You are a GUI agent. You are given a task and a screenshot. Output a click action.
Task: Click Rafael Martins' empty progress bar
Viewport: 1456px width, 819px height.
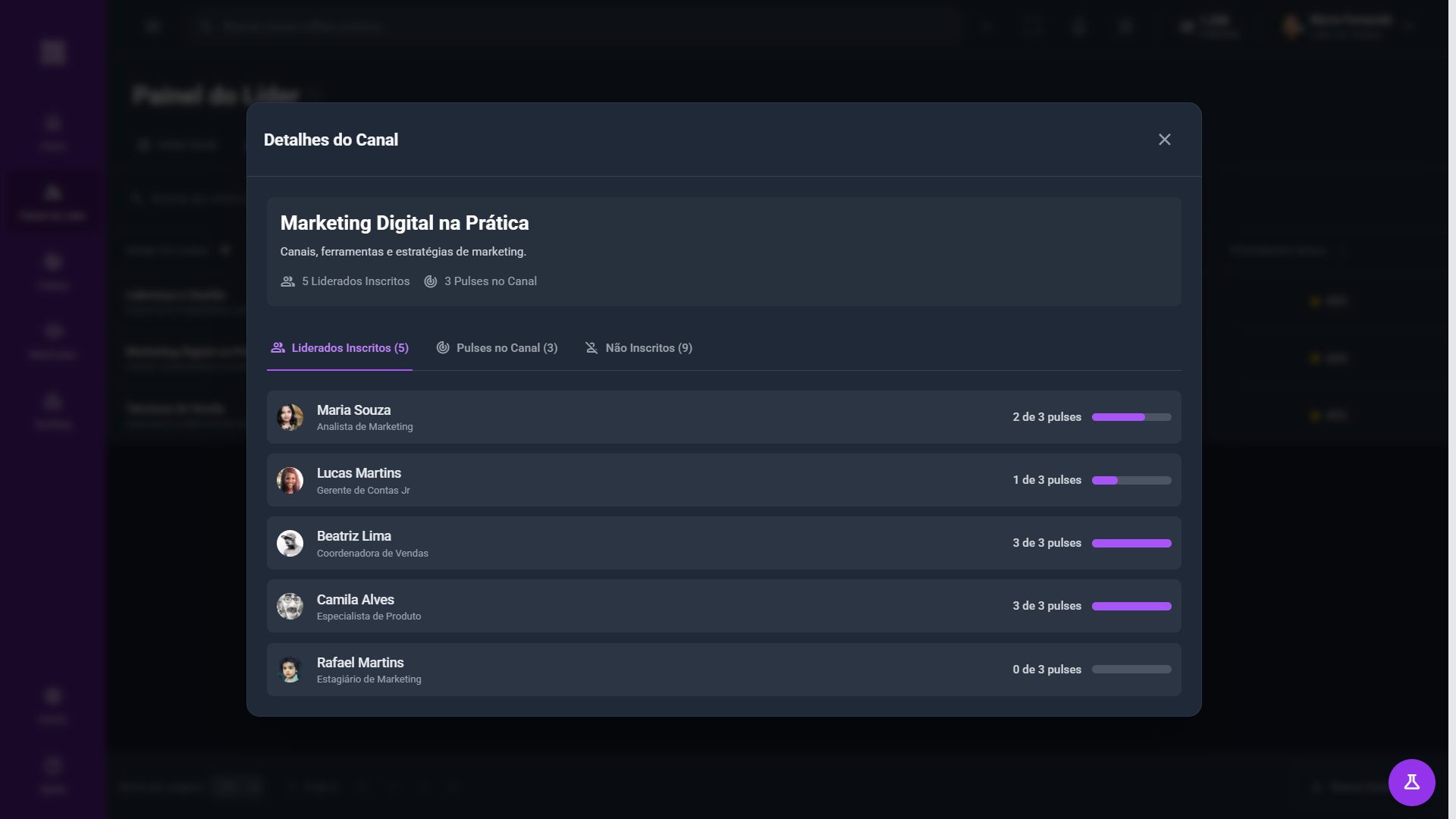(1131, 670)
